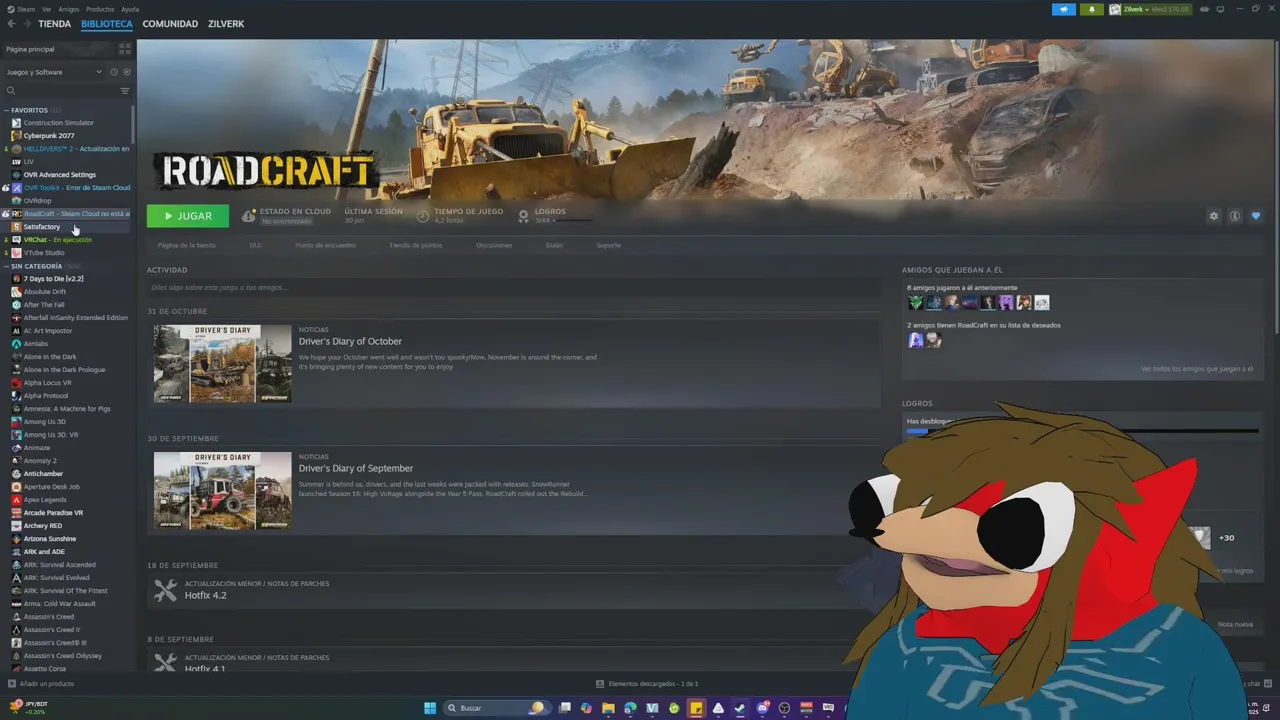Click the taskbar Buscar search box

click(496, 708)
